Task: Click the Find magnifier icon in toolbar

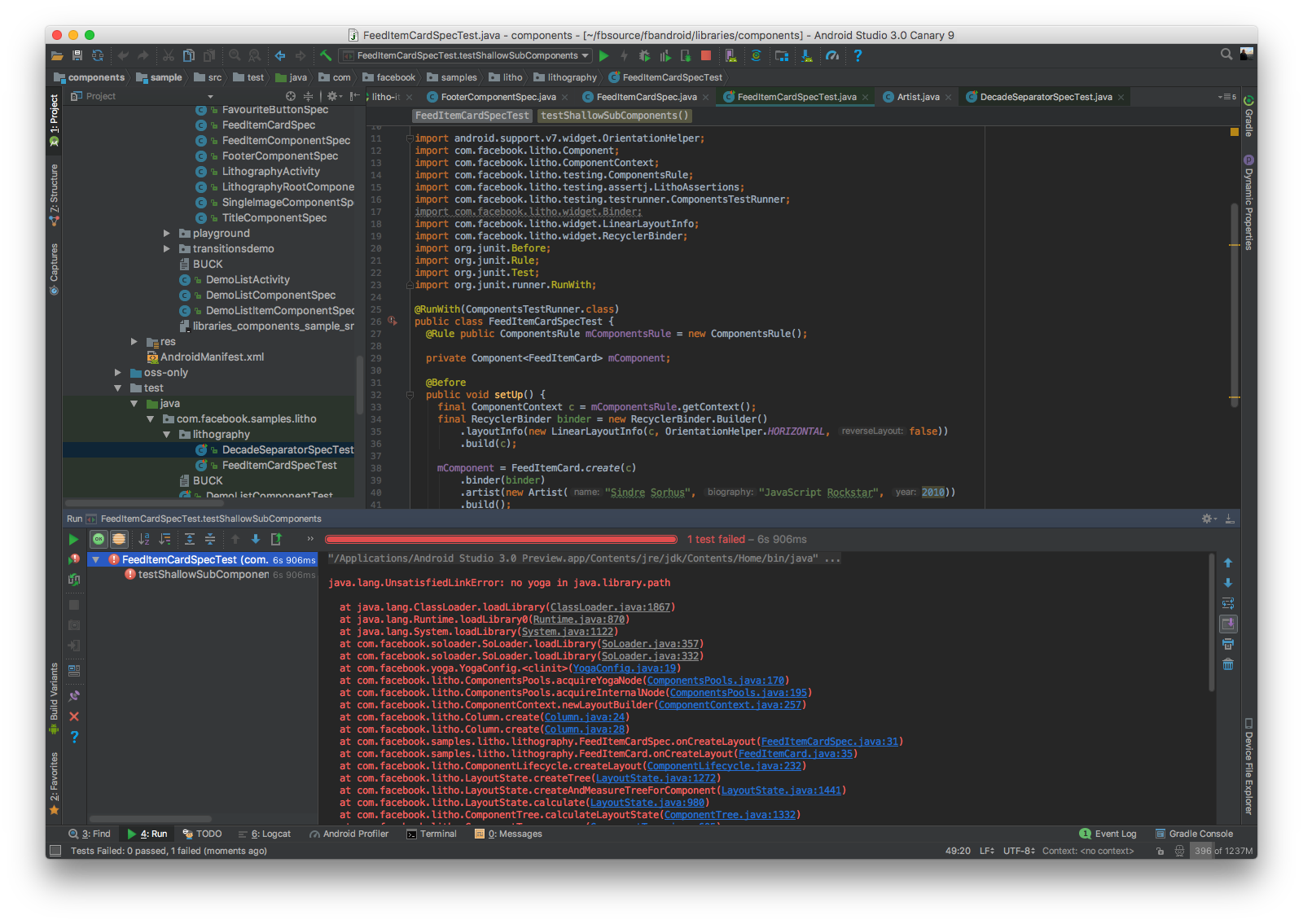Action: (x=235, y=55)
